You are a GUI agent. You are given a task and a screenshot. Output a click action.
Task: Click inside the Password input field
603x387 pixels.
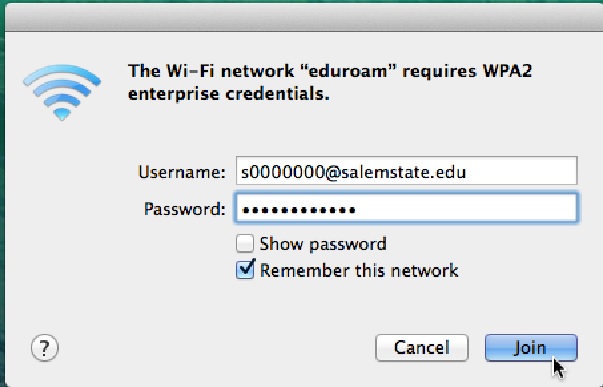click(x=406, y=208)
